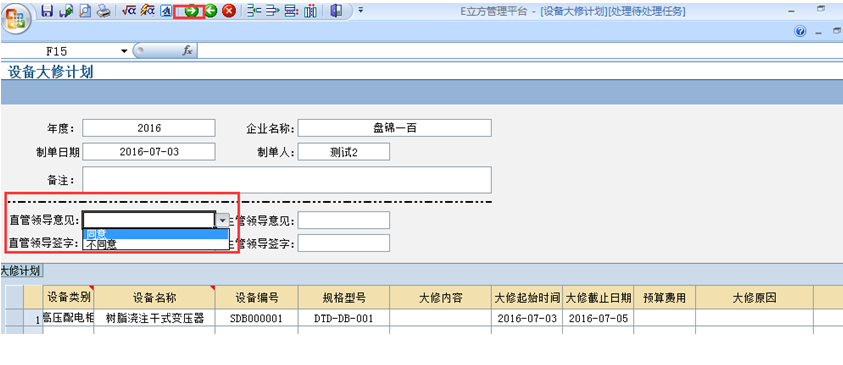Click the save-and-submit icon beside floppy disk

coord(66,11)
